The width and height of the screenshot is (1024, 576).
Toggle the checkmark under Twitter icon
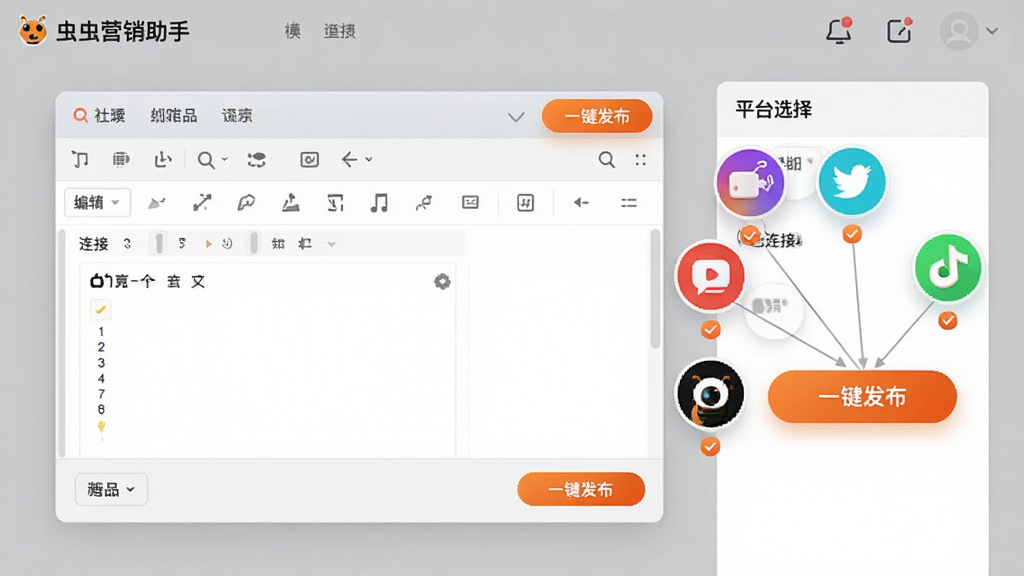(852, 234)
